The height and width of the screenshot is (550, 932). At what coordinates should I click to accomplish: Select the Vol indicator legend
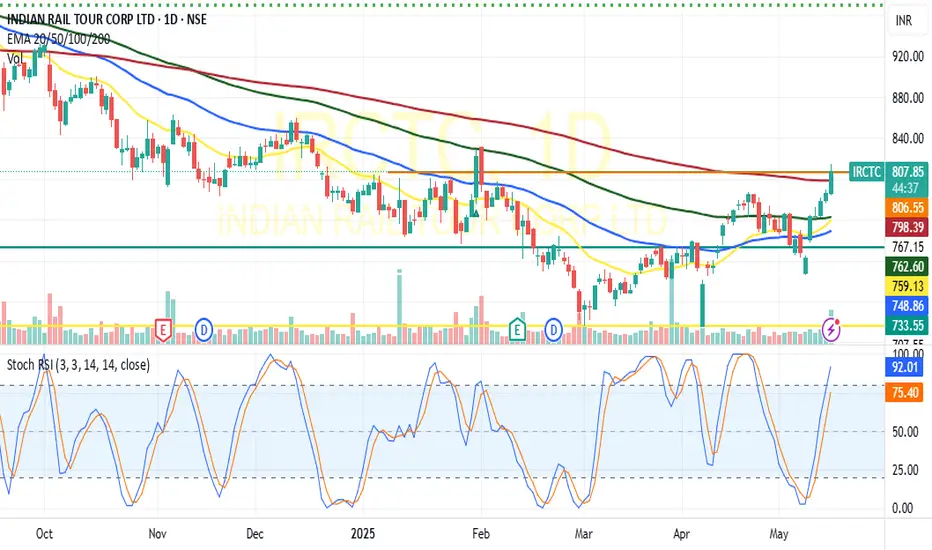pos(15,58)
